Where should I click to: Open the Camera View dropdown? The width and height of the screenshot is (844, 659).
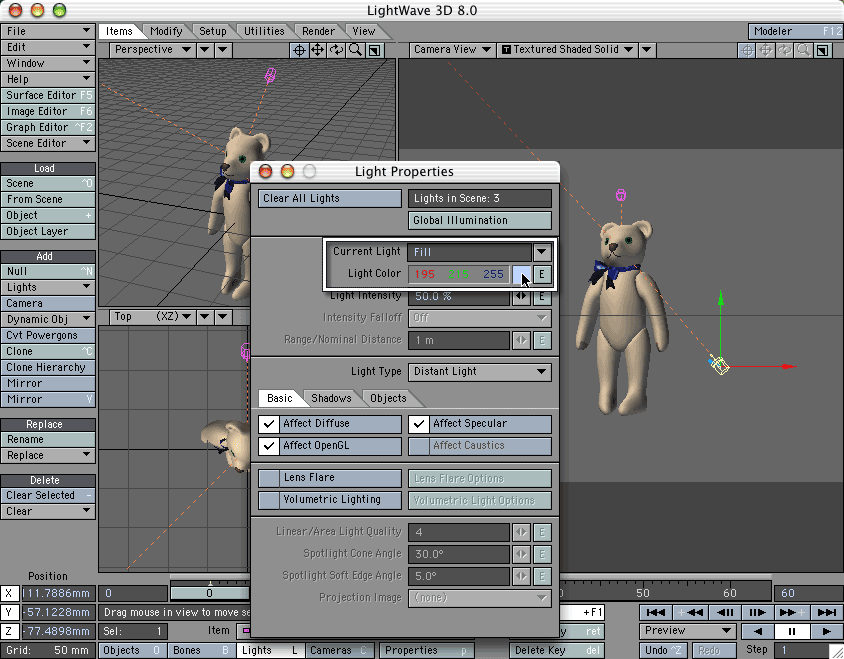452,50
